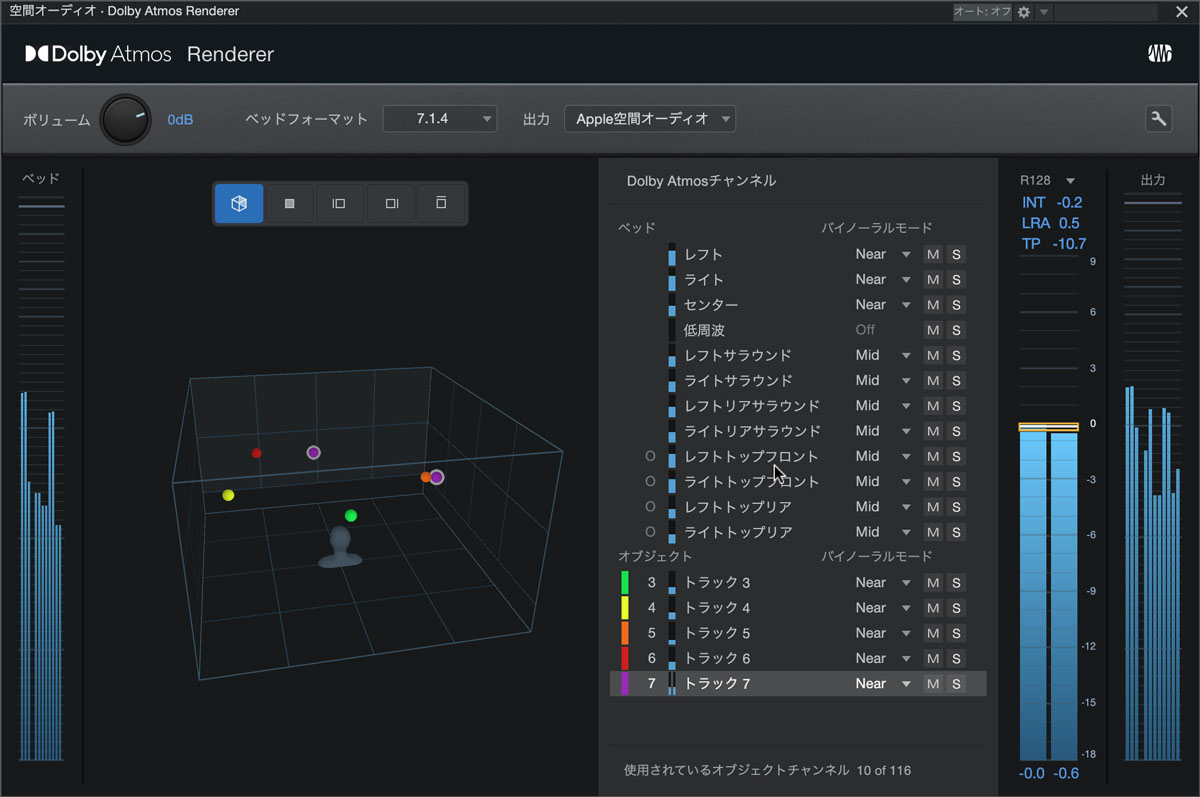Screen dimensions: 1200x797
Task: Mute トラック 7 object
Action: [x=933, y=684]
